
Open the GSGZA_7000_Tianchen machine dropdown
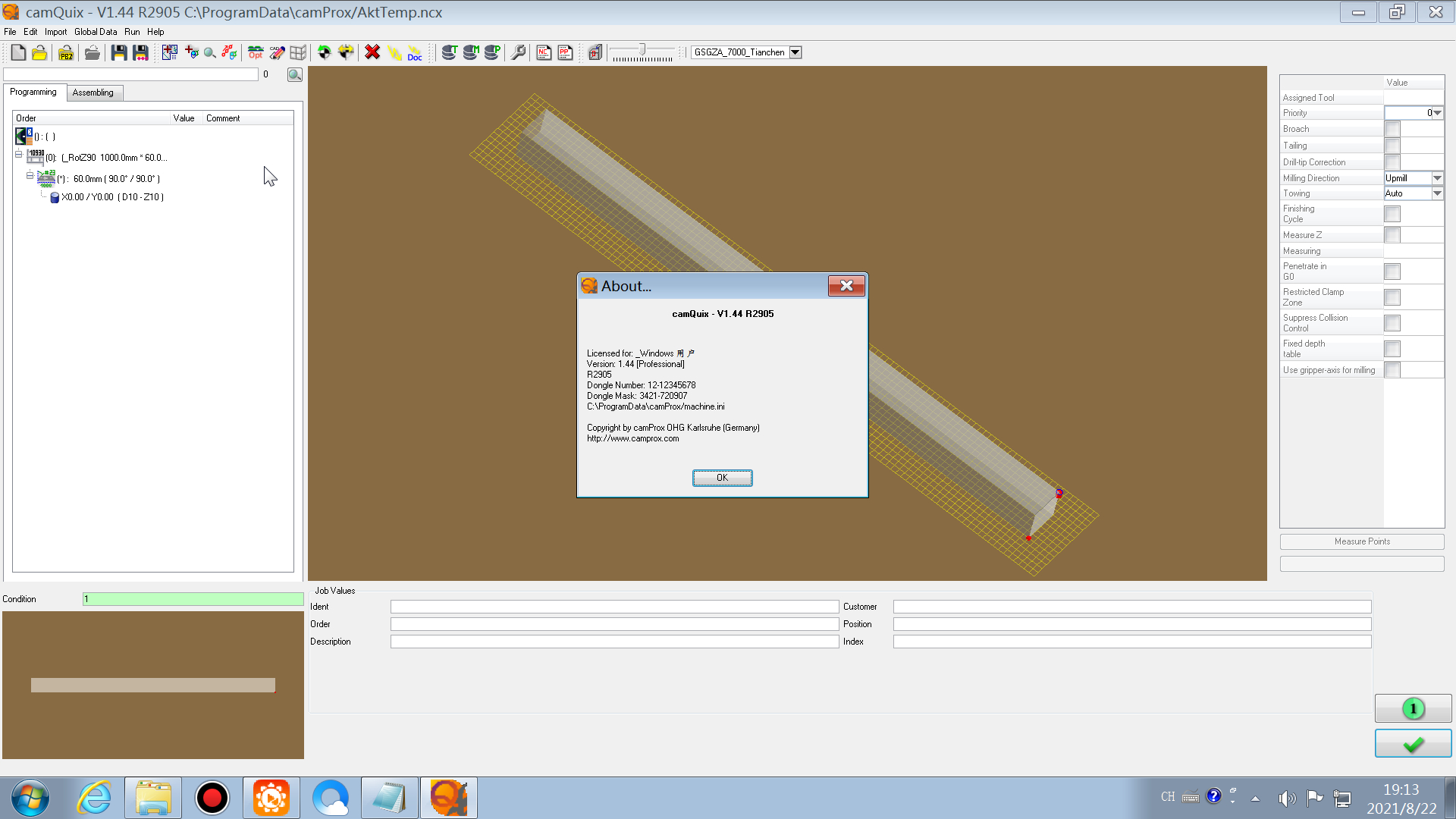coord(795,52)
